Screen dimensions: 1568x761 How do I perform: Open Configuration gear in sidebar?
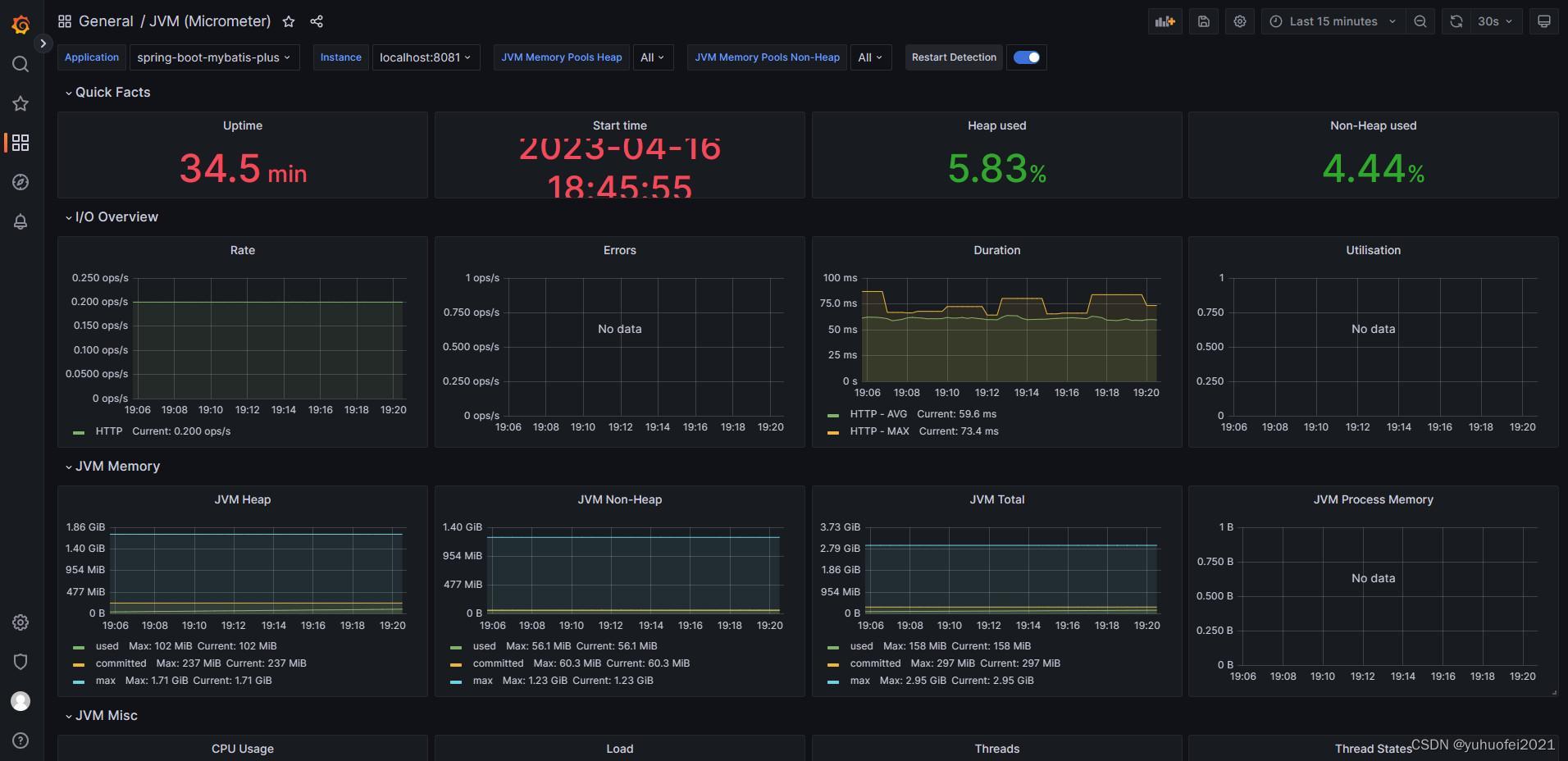[x=21, y=622]
